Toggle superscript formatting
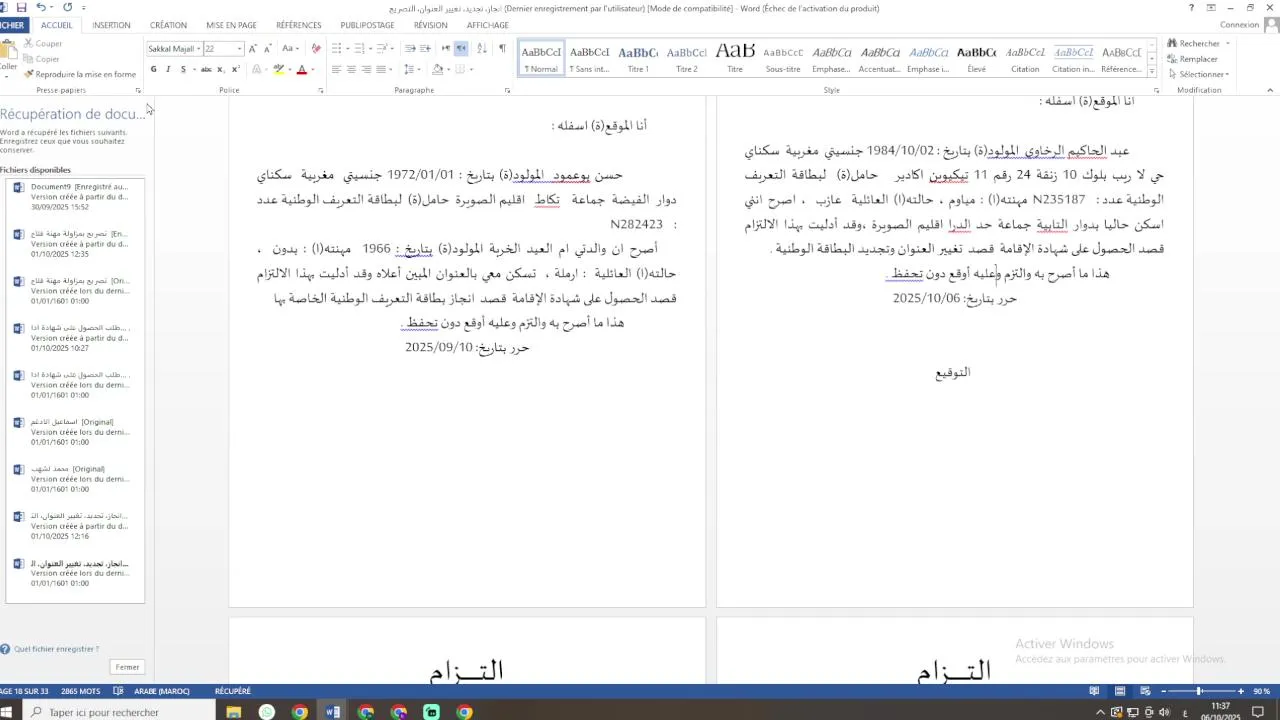 235,70
